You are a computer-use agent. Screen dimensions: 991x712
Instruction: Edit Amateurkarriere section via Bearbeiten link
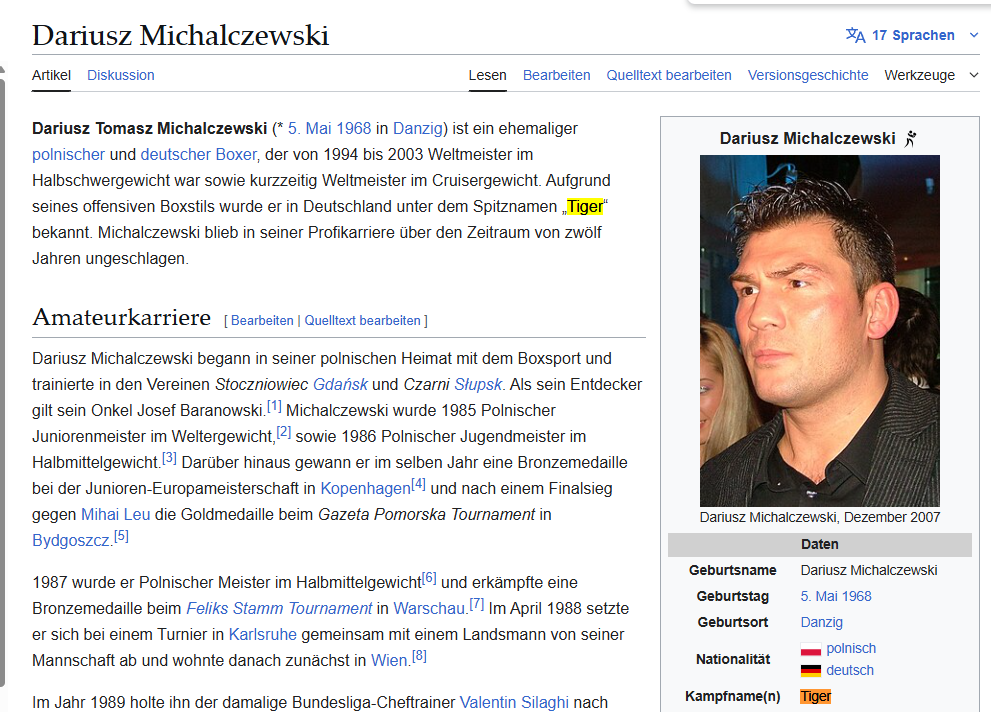[x=262, y=320]
